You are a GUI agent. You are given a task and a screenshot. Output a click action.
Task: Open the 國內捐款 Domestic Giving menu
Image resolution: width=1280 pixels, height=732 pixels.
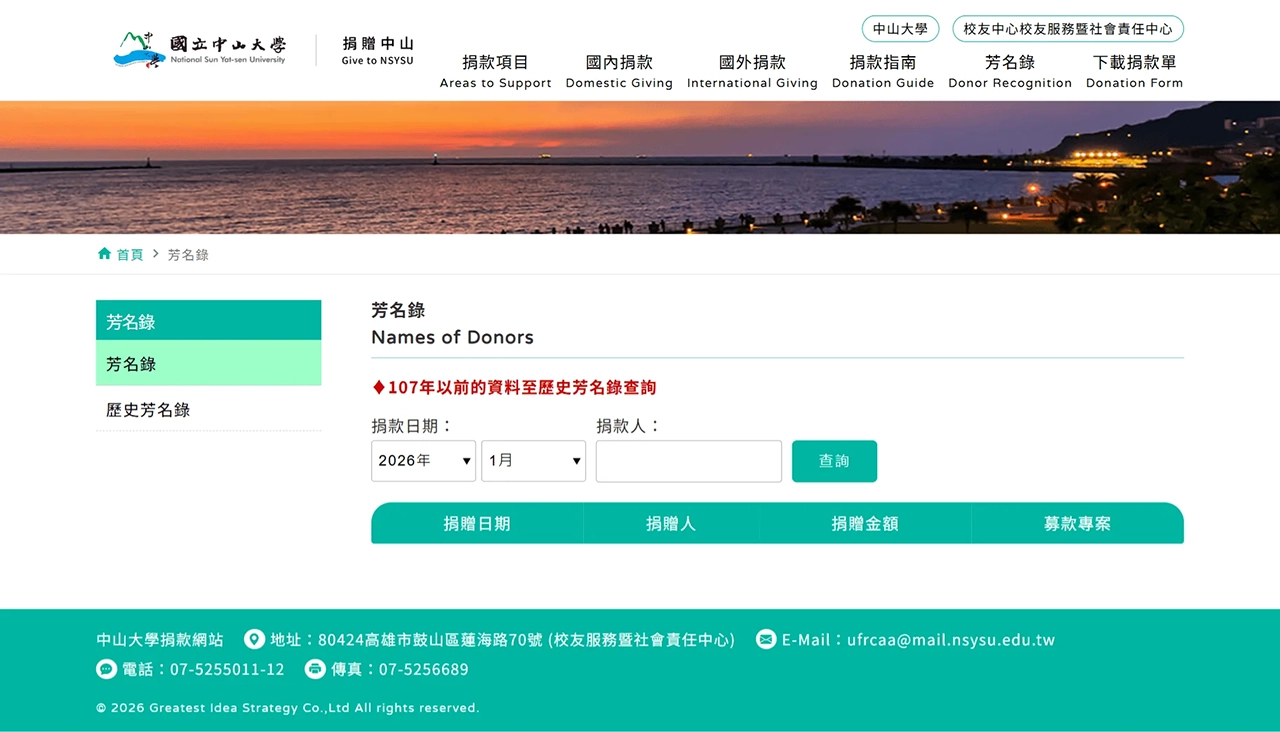pyautogui.click(x=619, y=71)
